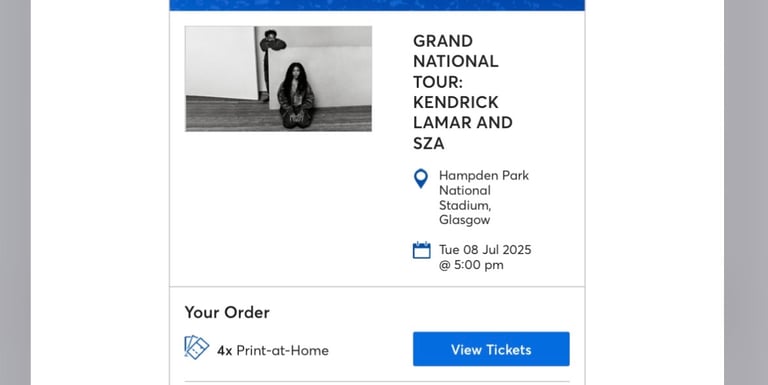Select the Print-at-Home ticket label
The image size is (768, 385).
pos(283,350)
